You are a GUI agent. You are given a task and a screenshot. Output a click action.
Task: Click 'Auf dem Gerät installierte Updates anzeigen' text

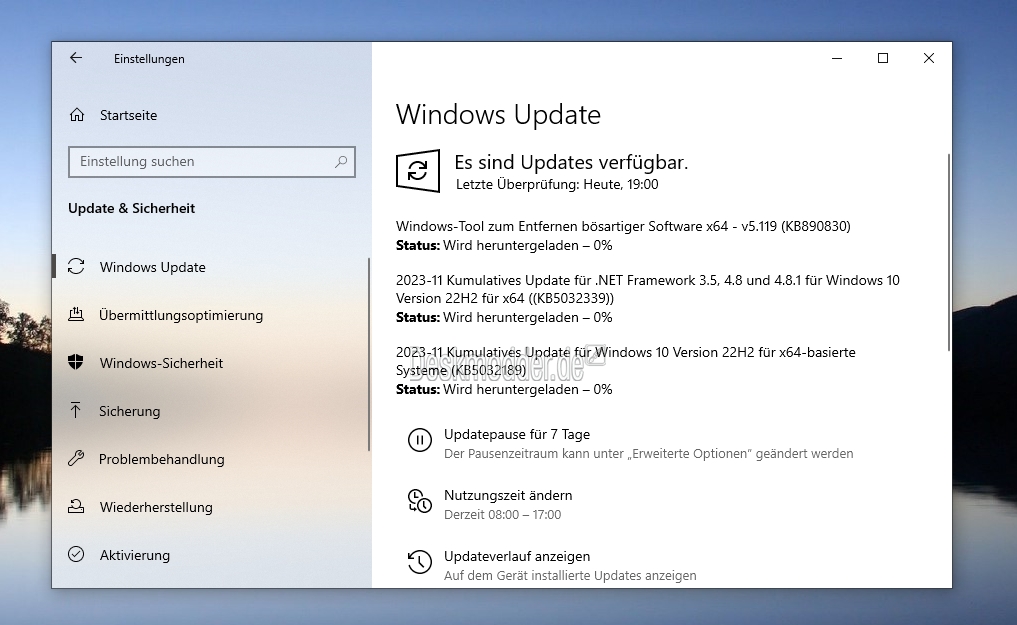[x=570, y=576]
